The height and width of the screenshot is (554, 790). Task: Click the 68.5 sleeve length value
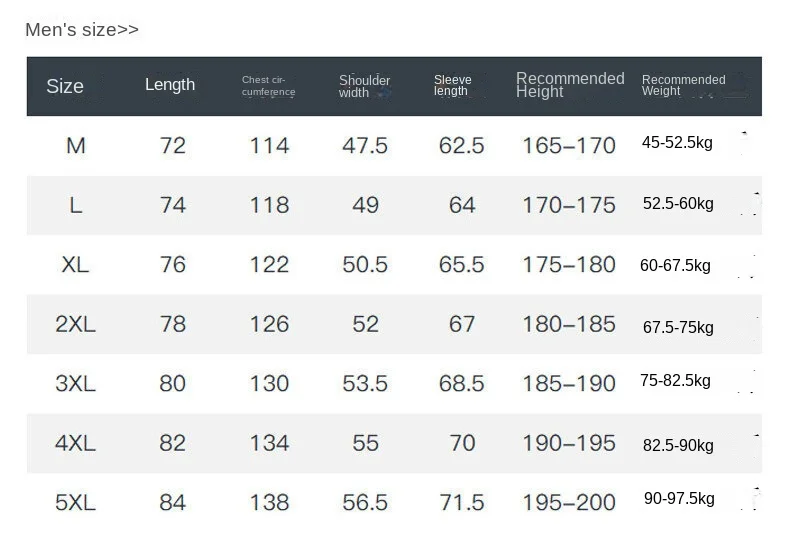pos(461,383)
